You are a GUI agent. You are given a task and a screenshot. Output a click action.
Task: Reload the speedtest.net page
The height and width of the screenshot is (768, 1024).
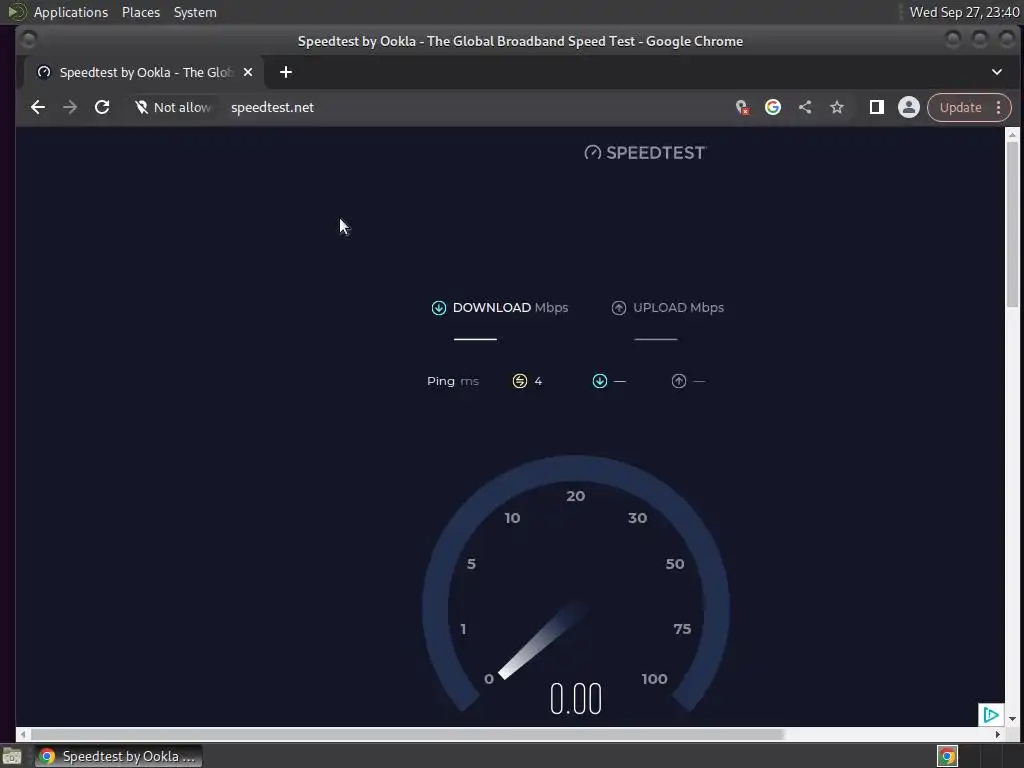pyautogui.click(x=102, y=107)
